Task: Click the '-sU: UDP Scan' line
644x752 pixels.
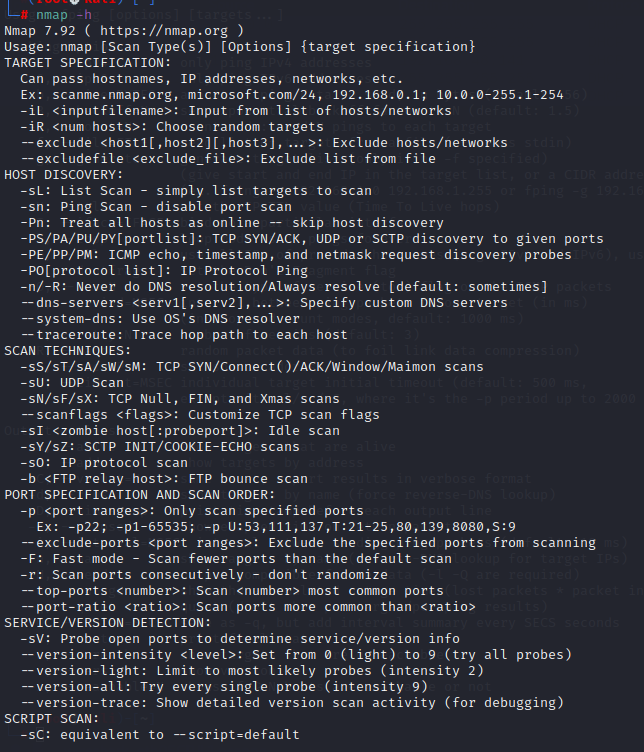Action: tap(70, 384)
